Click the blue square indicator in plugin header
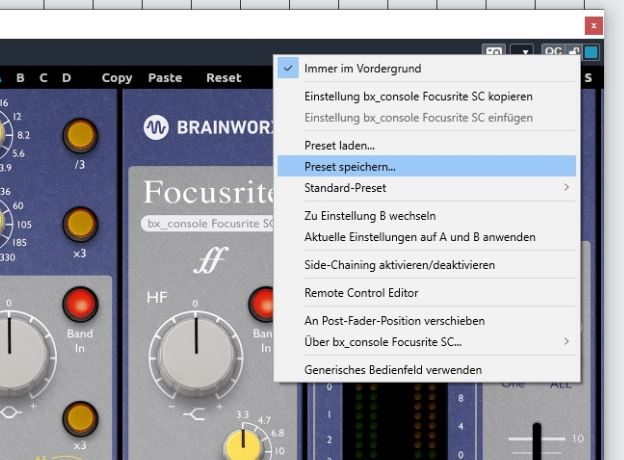 (x=591, y=52)
